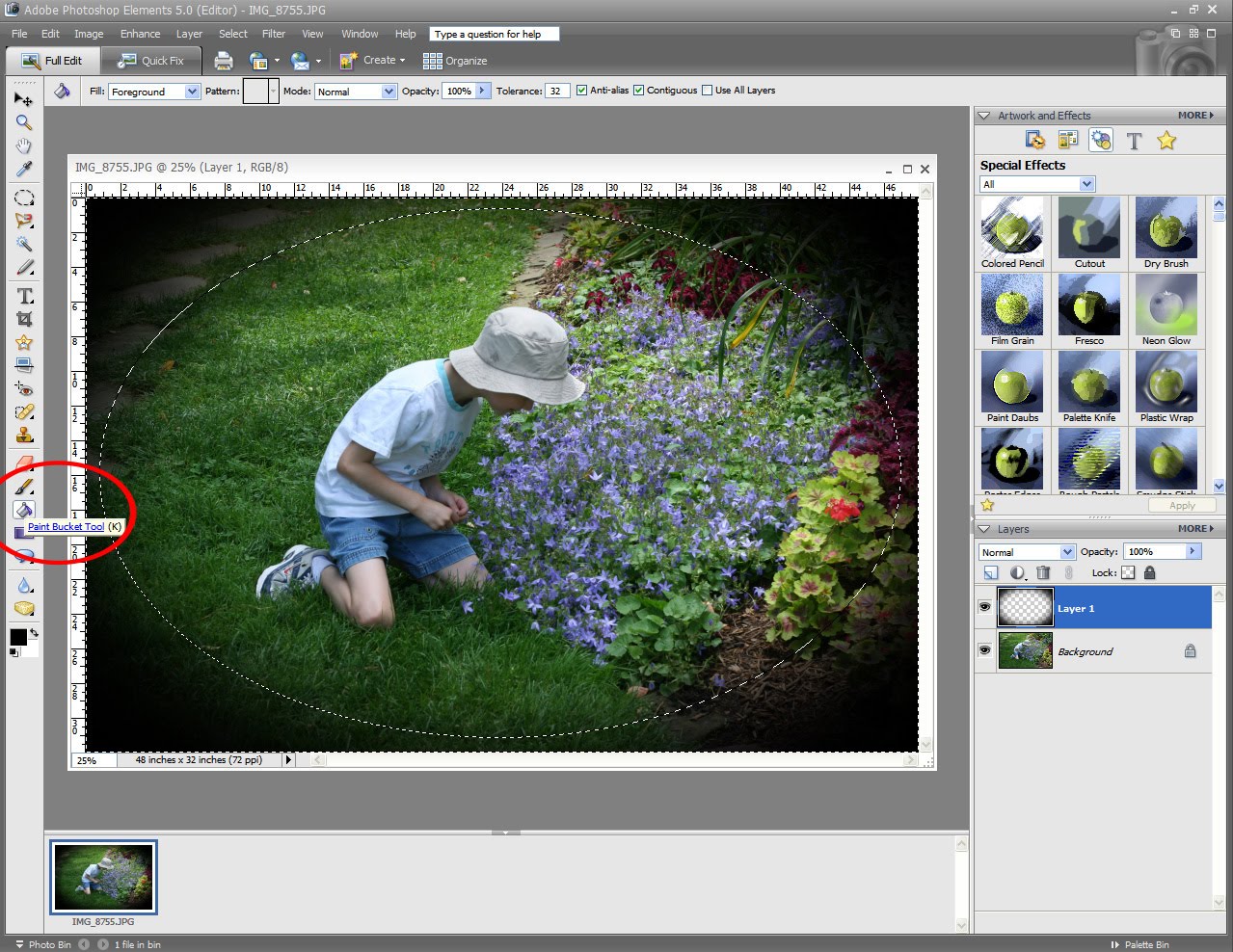Image resolution: width=1233 pixels, height=952 pixels.
Task: Activate the Zoom tool
Action: pyautogui.click(x=23, y=122)
